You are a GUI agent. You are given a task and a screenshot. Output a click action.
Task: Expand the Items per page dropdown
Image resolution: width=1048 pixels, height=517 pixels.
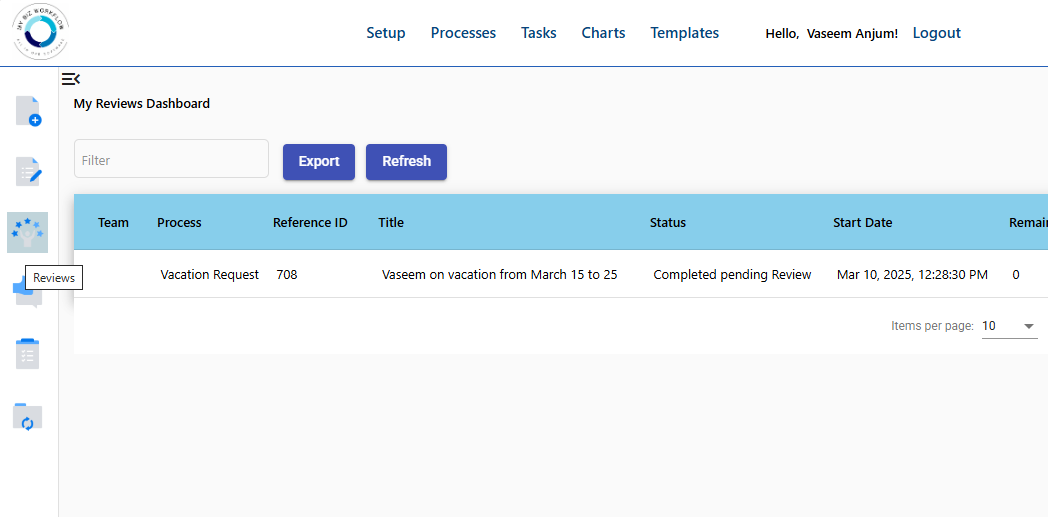click(1009, 326)
